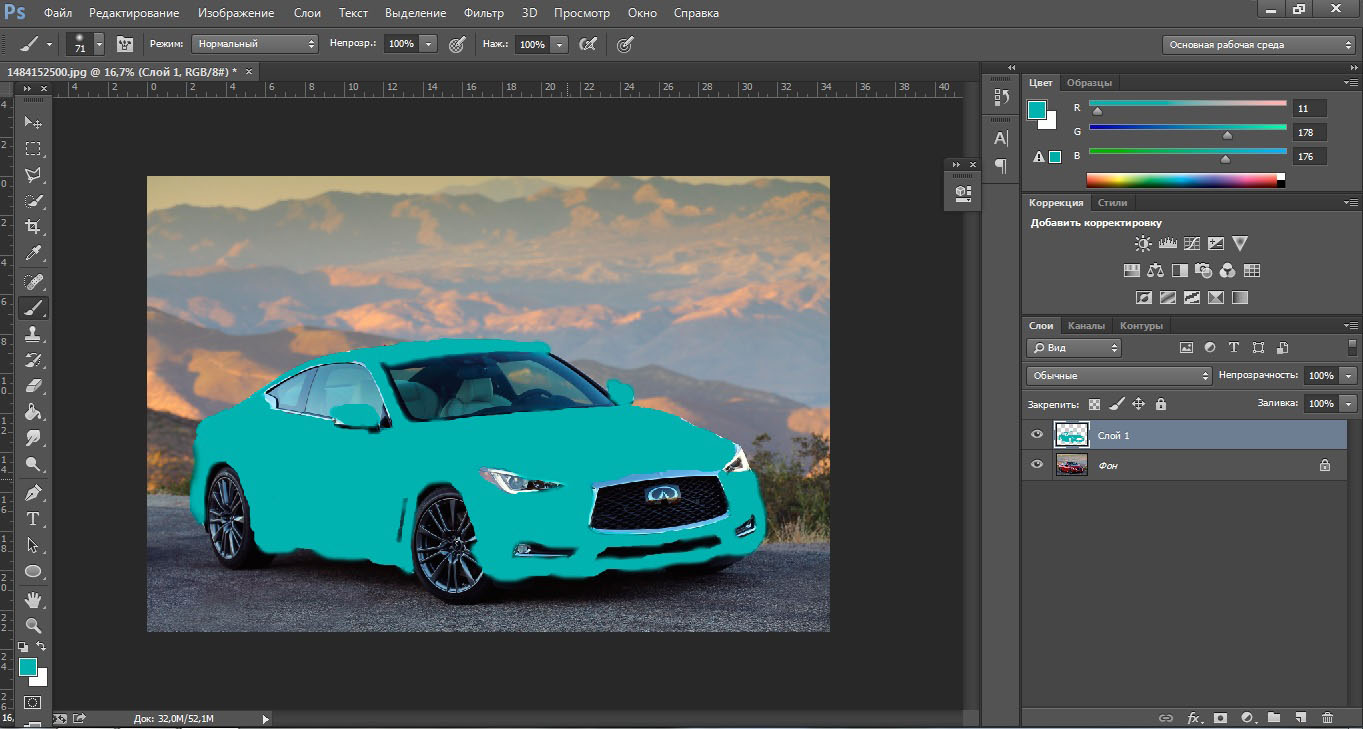
Task: Select the Hand tool
Action: tap(33, 599)
